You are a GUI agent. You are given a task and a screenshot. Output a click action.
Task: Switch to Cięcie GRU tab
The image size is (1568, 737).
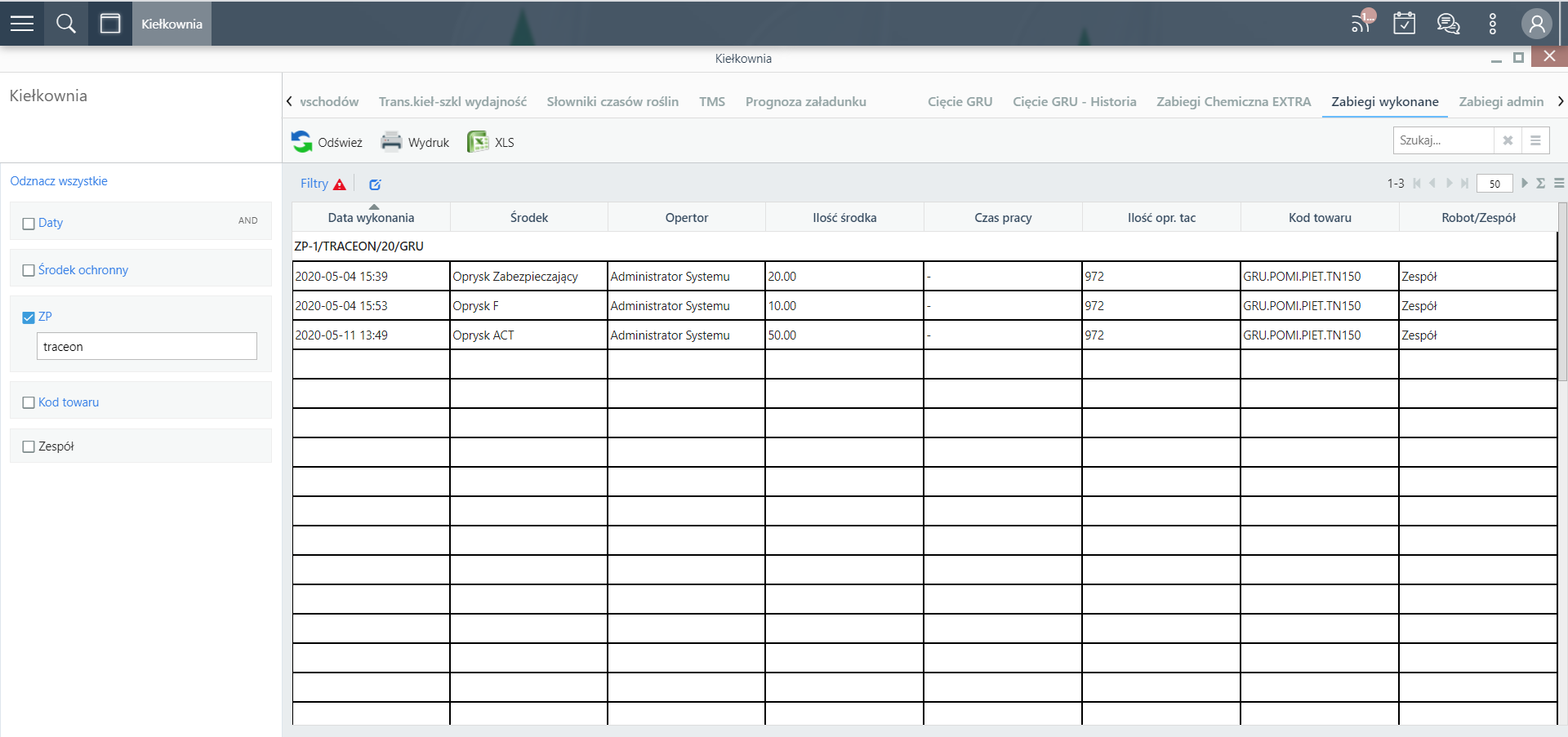tap(960, 101)
